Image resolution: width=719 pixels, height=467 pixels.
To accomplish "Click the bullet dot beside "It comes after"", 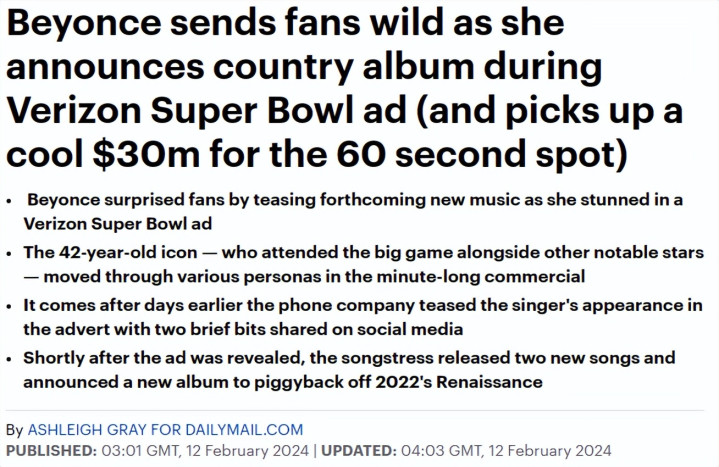I will (9, 306).
